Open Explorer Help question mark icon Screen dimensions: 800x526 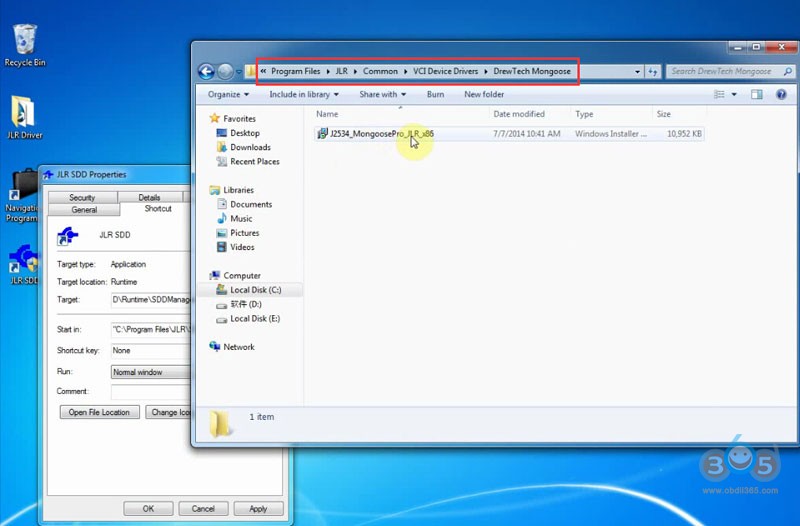click(781, 94)
